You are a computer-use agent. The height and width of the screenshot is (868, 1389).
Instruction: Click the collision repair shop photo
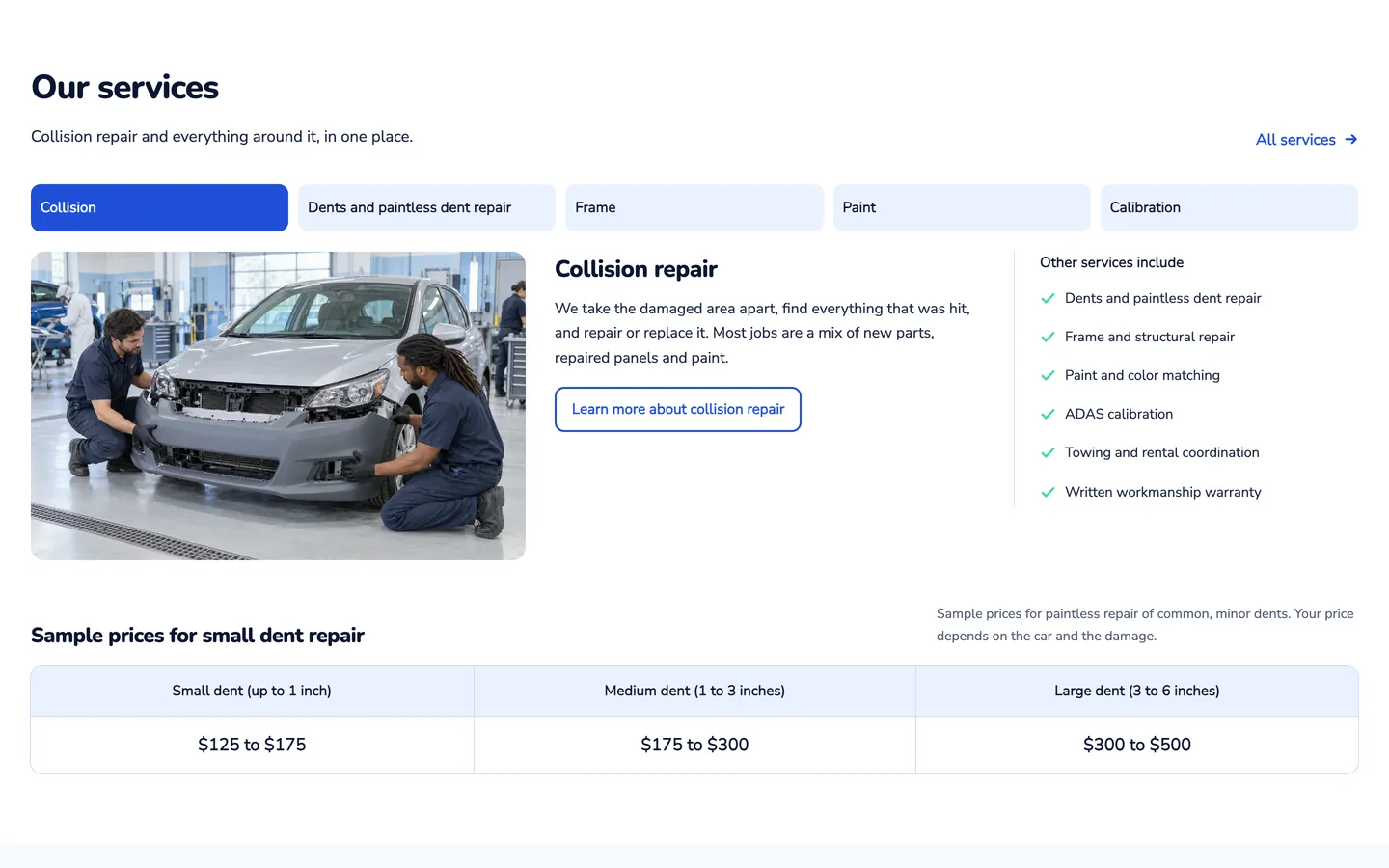pyautogui.click(x=278, y=406)
